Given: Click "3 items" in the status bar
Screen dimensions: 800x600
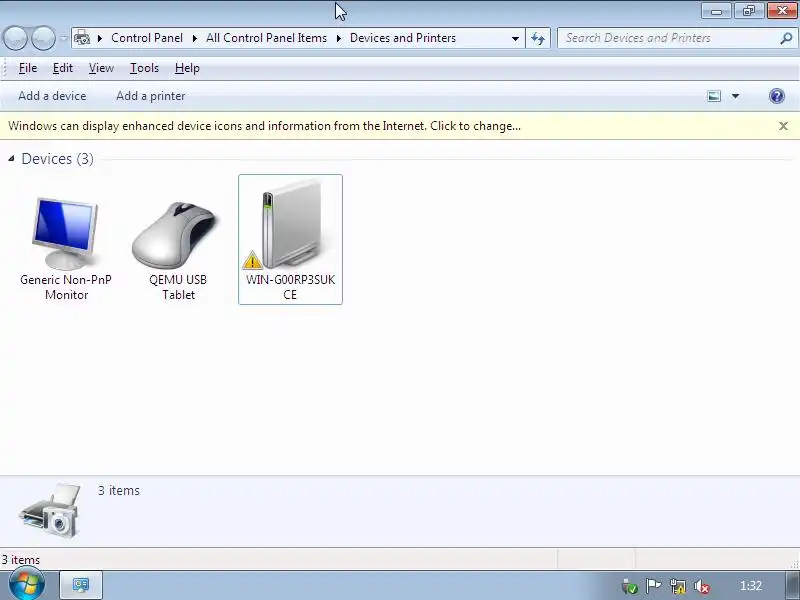Looking at the screenshot, I should pyautogui.click(x=20, y=560).
